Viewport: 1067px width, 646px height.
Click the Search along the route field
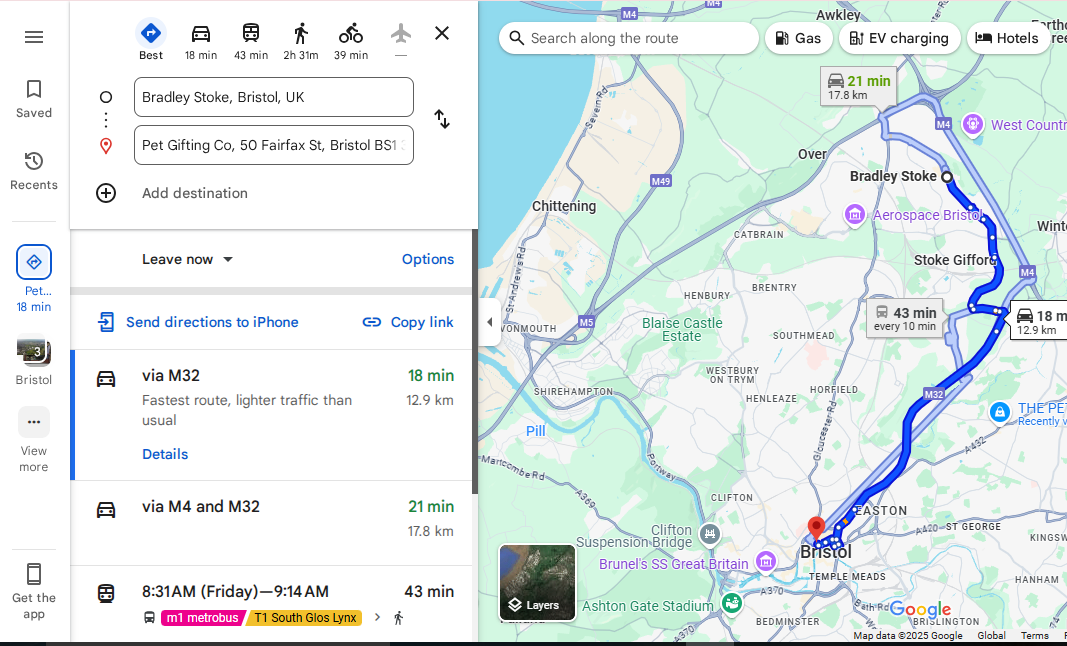tap(629, 38)
